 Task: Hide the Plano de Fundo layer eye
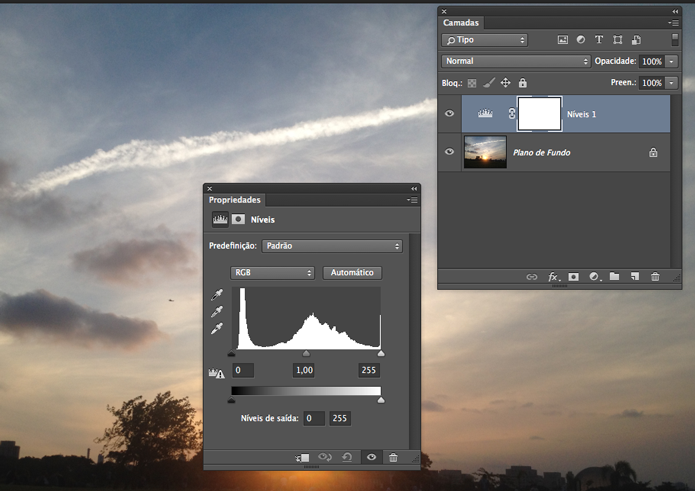(449, 152)
